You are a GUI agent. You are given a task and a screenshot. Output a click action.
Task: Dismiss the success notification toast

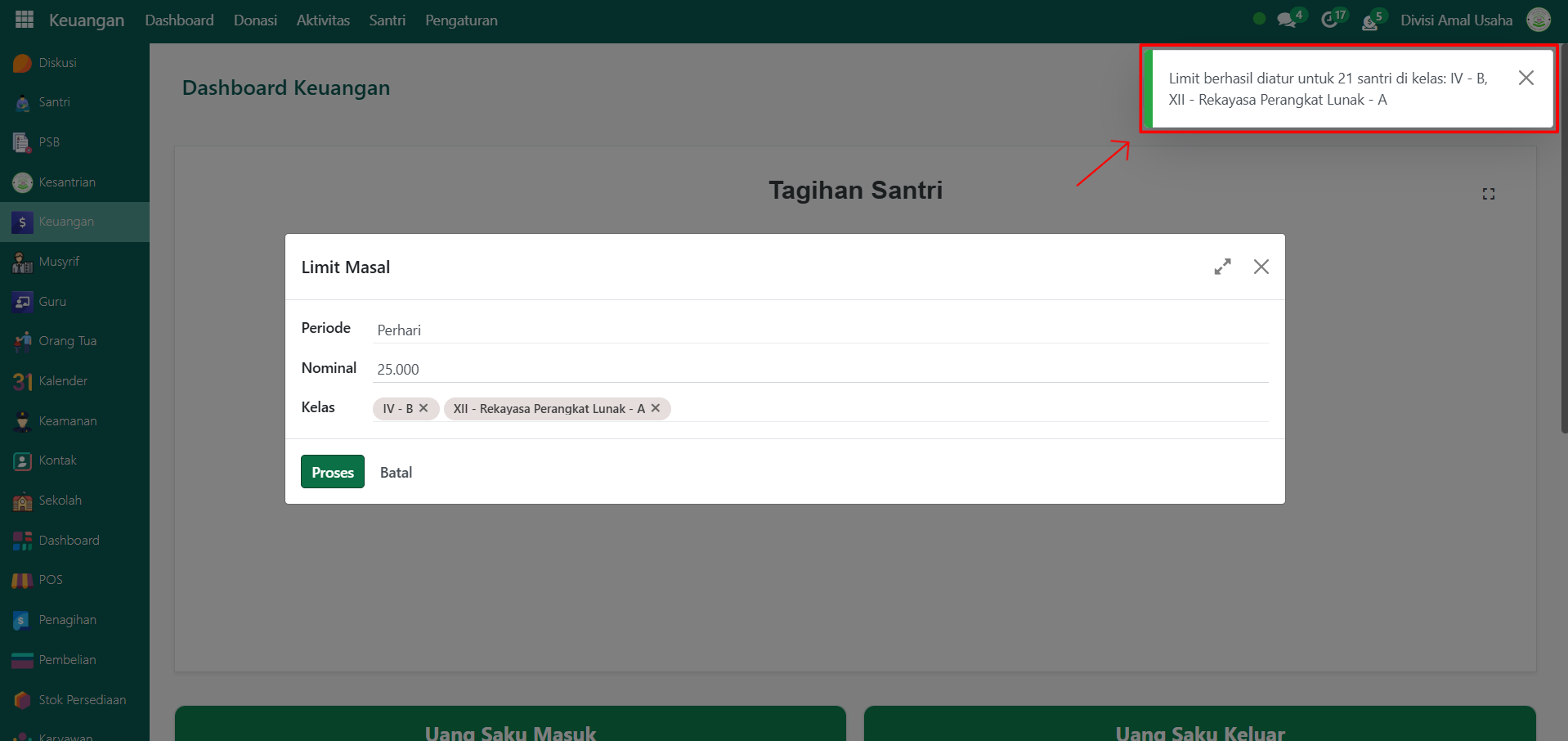pyautogui.click(x=1525, y=78)
